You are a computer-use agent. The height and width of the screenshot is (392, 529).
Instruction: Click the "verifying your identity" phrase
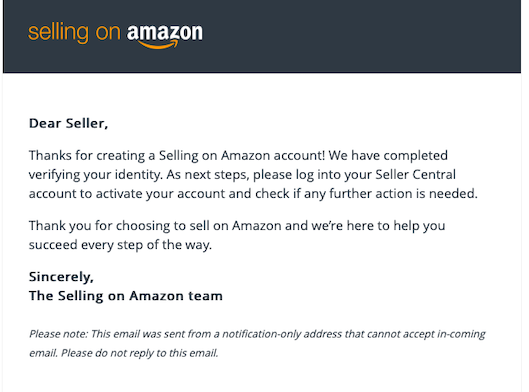coord(95,175)
